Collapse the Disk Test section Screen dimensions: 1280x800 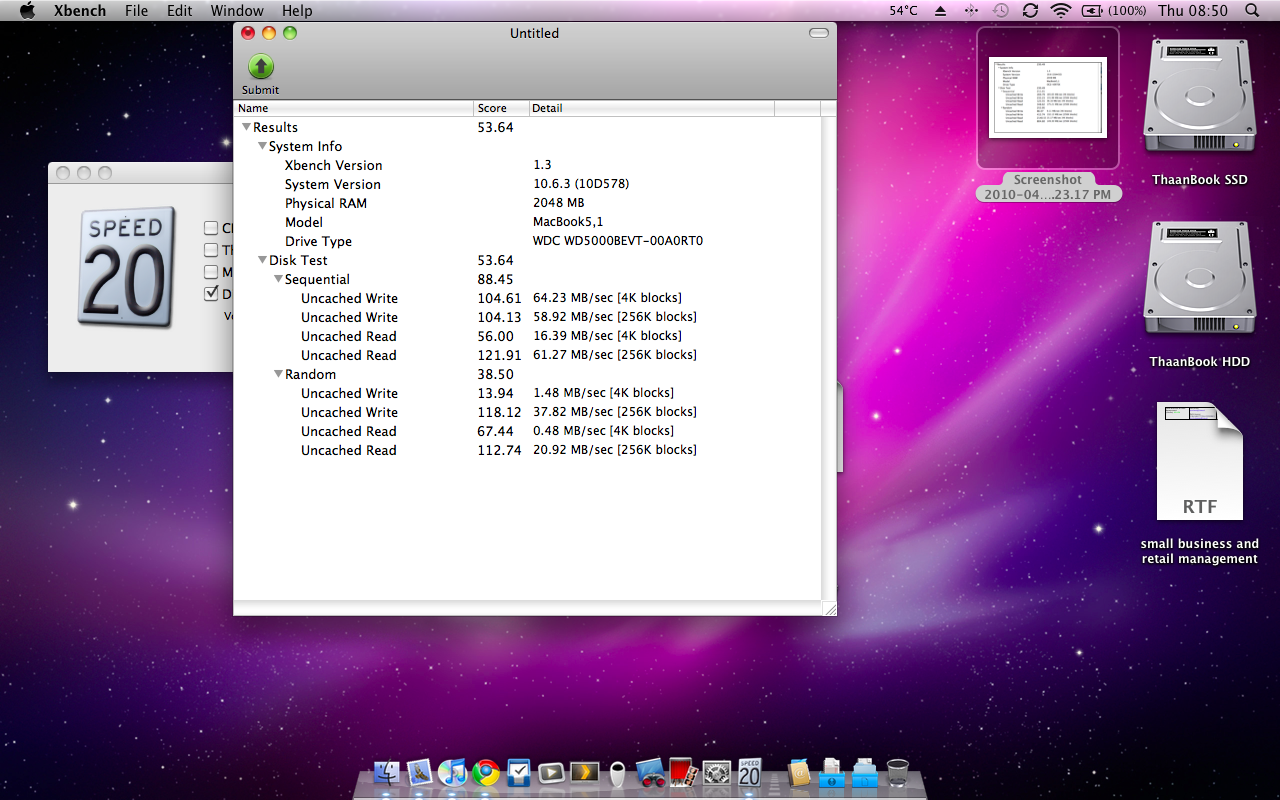(x=262, y=260)
